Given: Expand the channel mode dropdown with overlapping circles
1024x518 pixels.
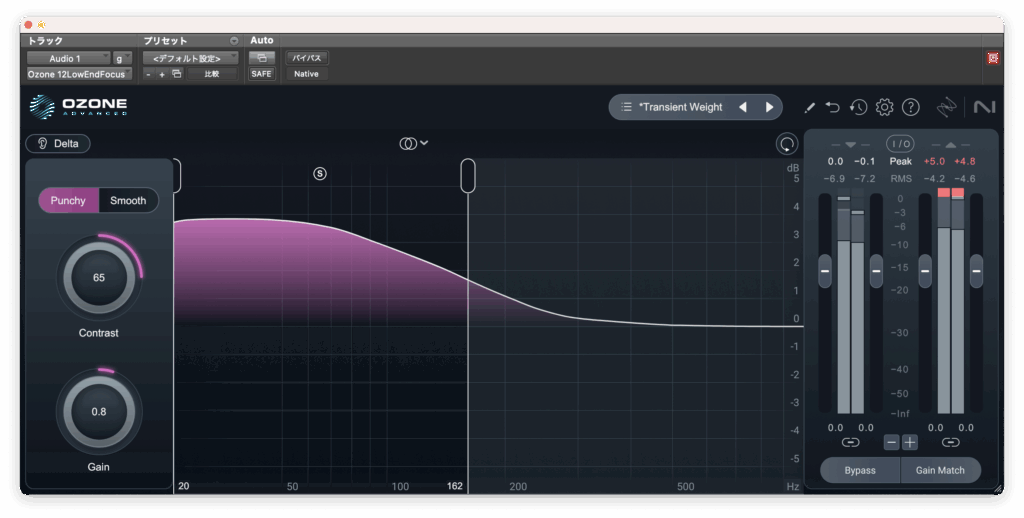Looking at the screenshot, I should pyautogui.click(x=414, y=143).
